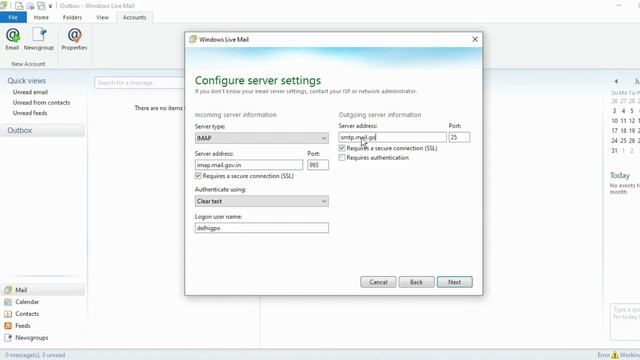Click the Next button

click(x=455, y=282)
